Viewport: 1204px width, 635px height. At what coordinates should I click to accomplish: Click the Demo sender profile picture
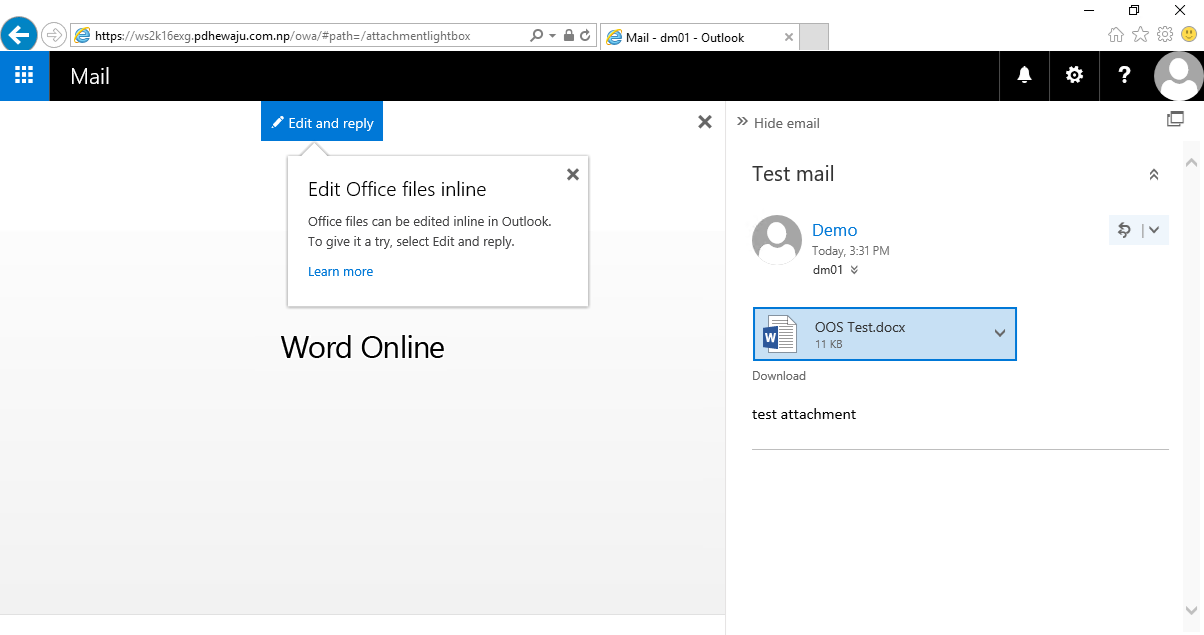[x=777, y=240]
